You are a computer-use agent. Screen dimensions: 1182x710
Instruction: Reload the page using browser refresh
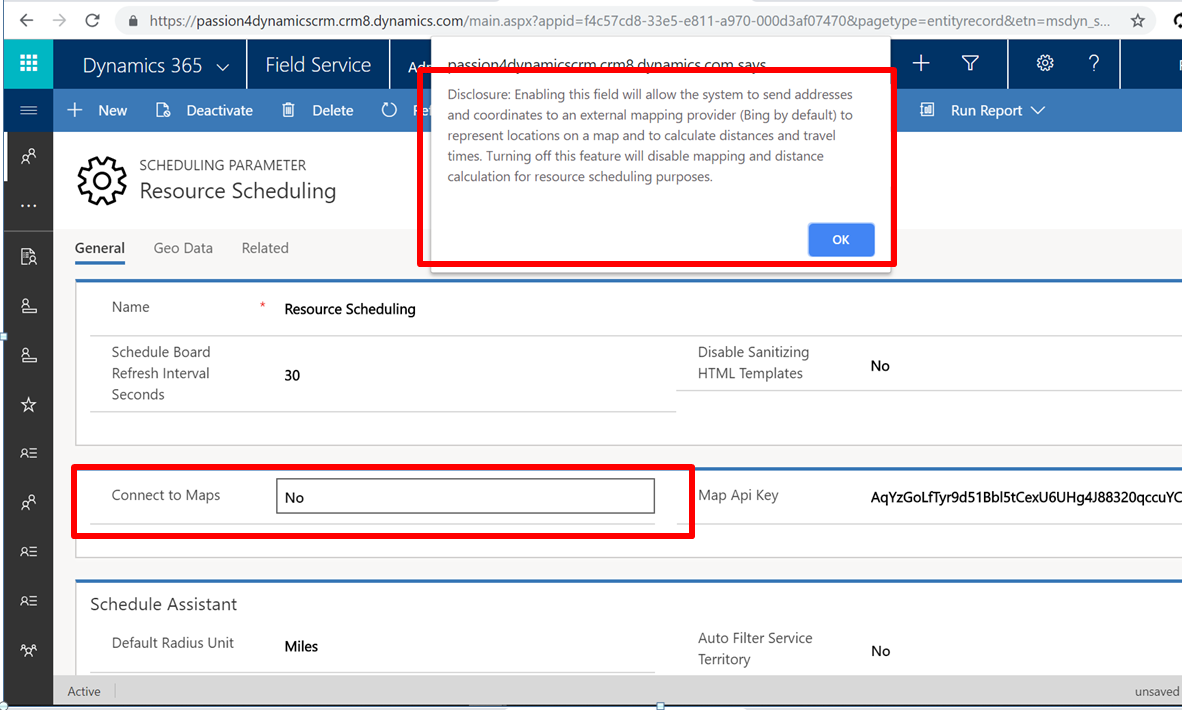pos(92,20)
